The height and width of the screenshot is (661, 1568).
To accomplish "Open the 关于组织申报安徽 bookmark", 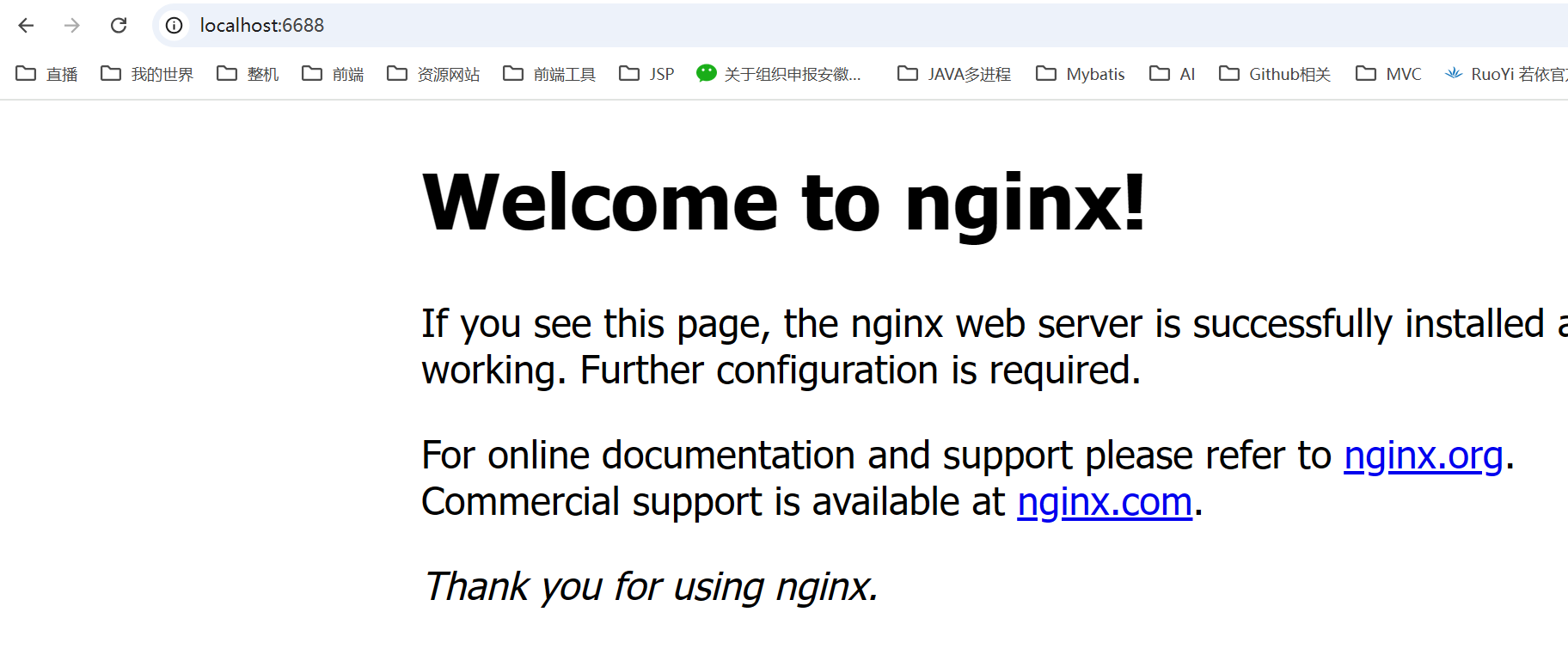I will (x=779, y=74).
